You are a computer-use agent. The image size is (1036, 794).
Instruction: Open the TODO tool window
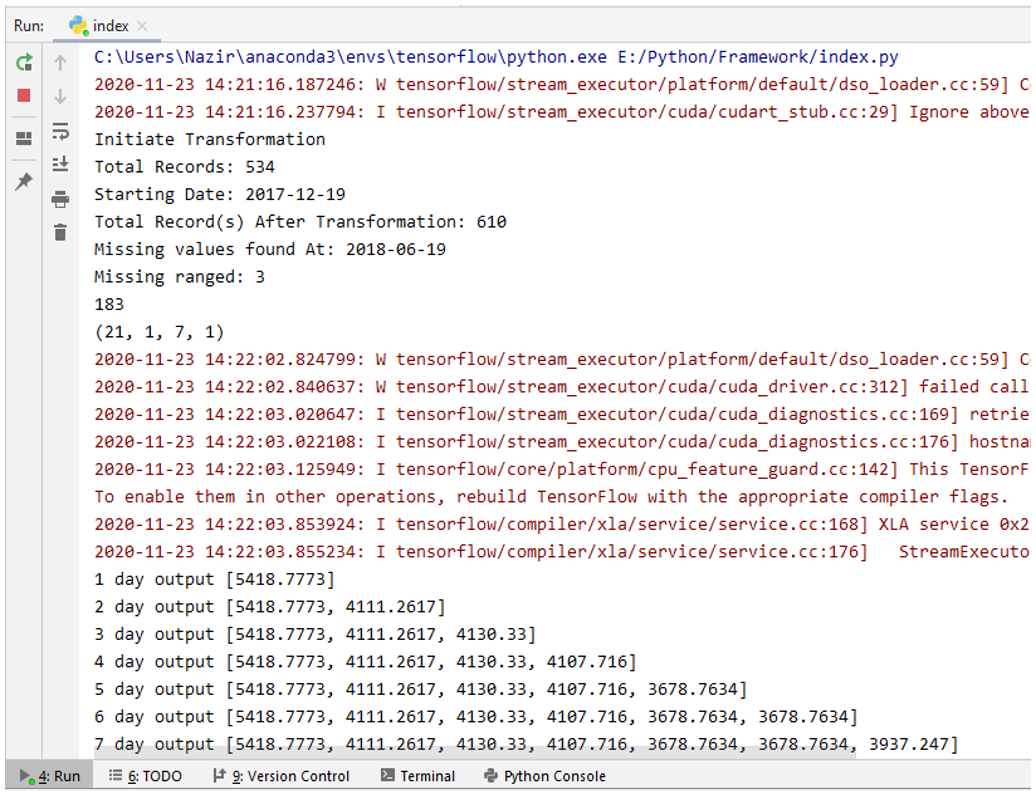(x=146, y=776)
